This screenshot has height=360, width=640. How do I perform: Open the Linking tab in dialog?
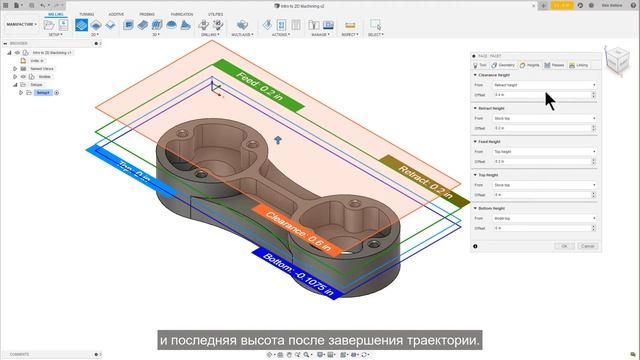click(x=579, y=65)
